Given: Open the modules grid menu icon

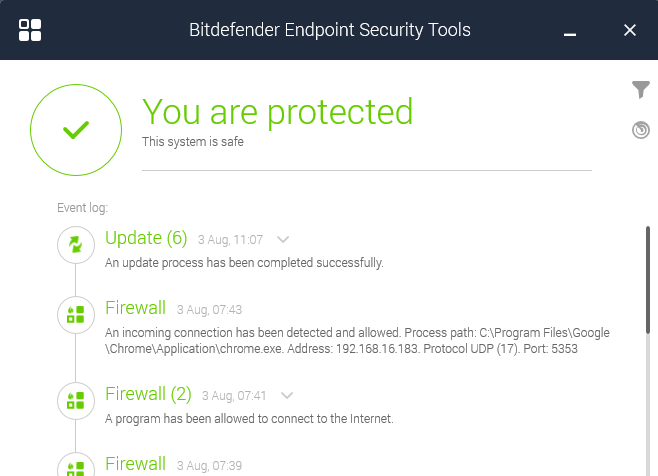Looking at the screenshot, I should pos(30,30).
